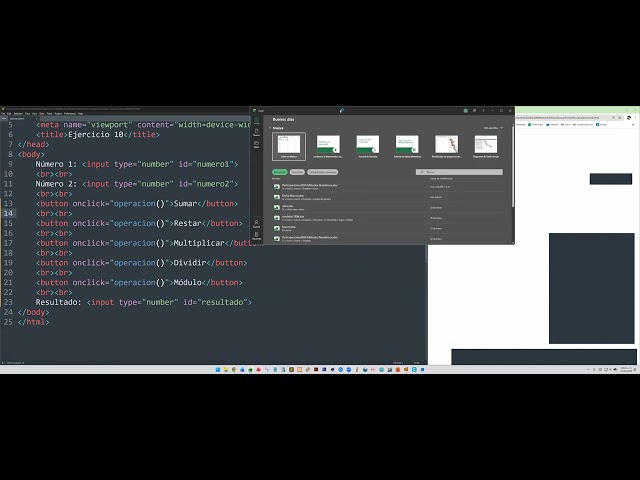Click line number 14 in the editor gutter
Screen dimensions: 640x480
[x=8, y=213]
